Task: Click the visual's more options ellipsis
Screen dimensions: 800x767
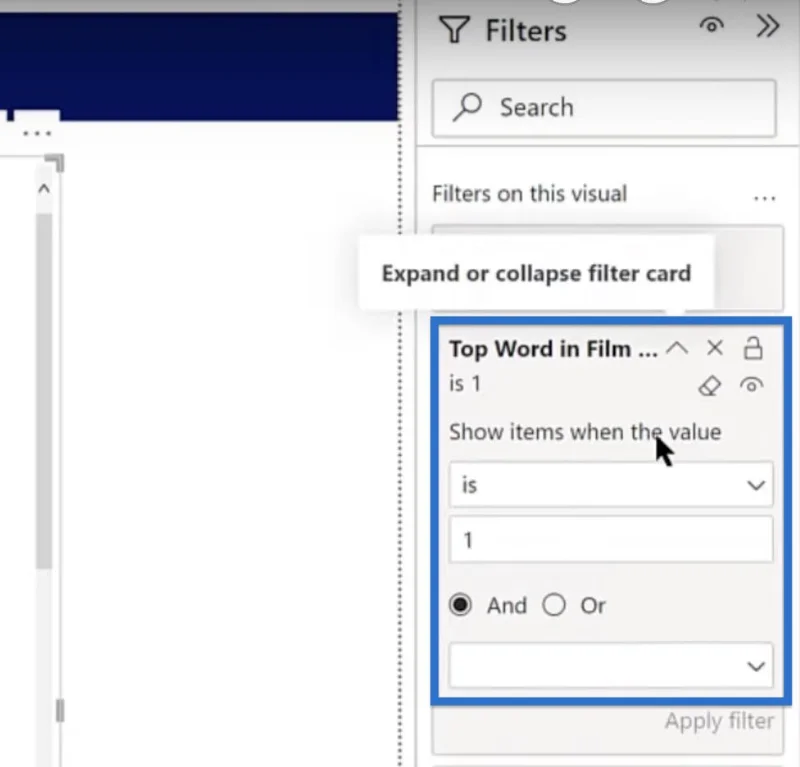Action: click(37, 134)
